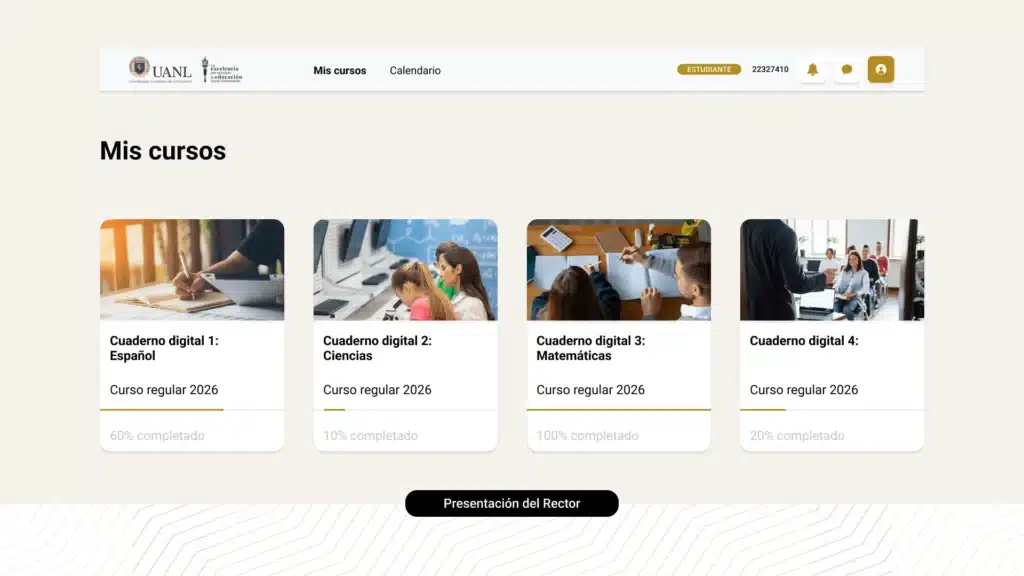Click the UANL logo
Screen dimensions: 1024x576
(160, 70)
